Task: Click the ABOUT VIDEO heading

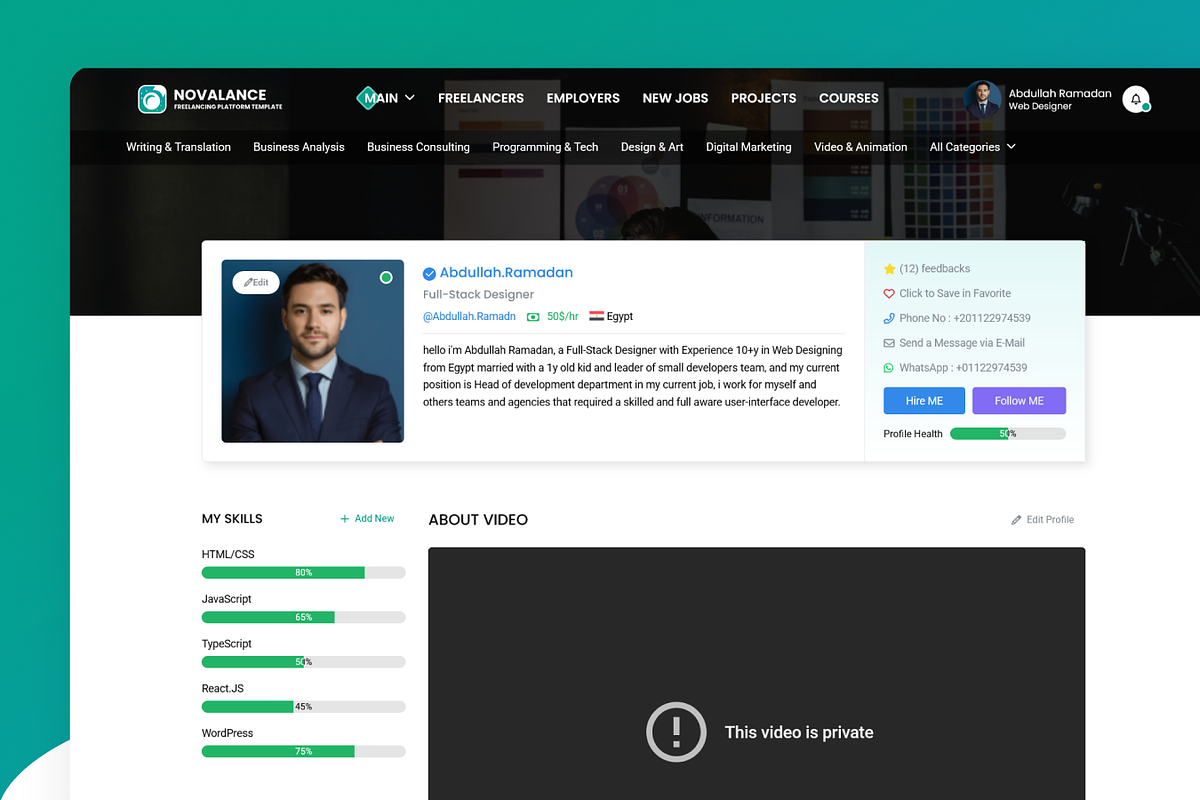Action: [x=478, y=520]
